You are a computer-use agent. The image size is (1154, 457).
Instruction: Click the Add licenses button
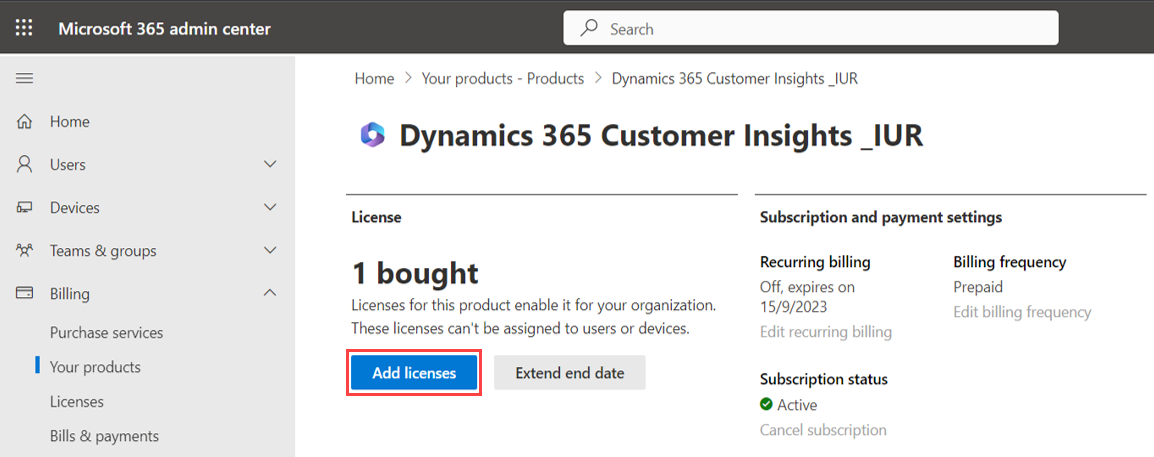(414, 373)
